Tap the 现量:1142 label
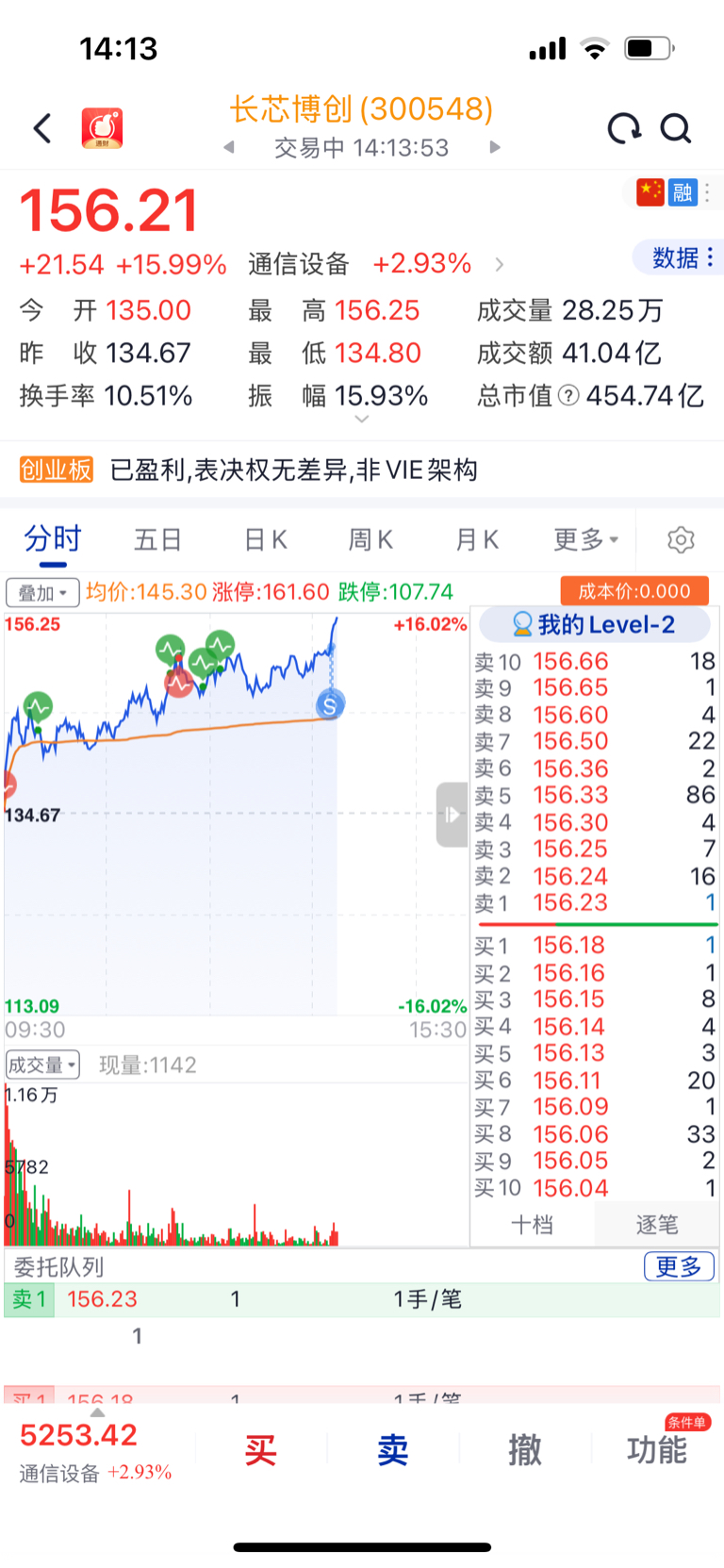The image size is (724, 1568). click(148, 1065)
